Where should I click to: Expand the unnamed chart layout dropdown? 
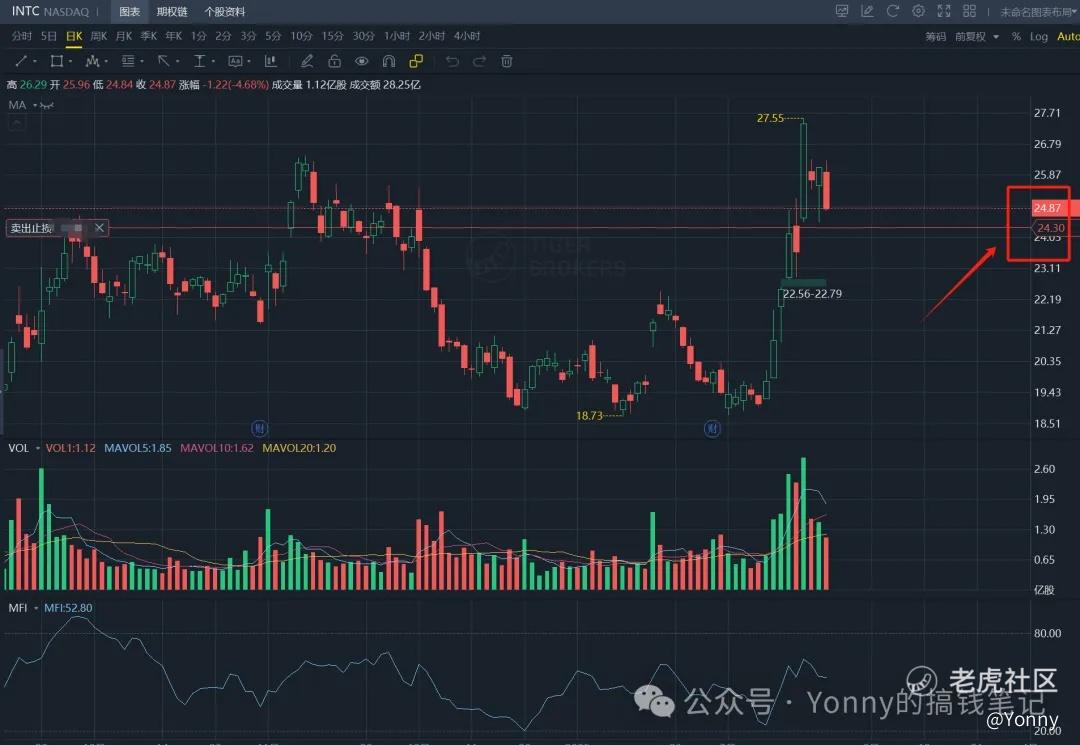(x=1039, y=12)
